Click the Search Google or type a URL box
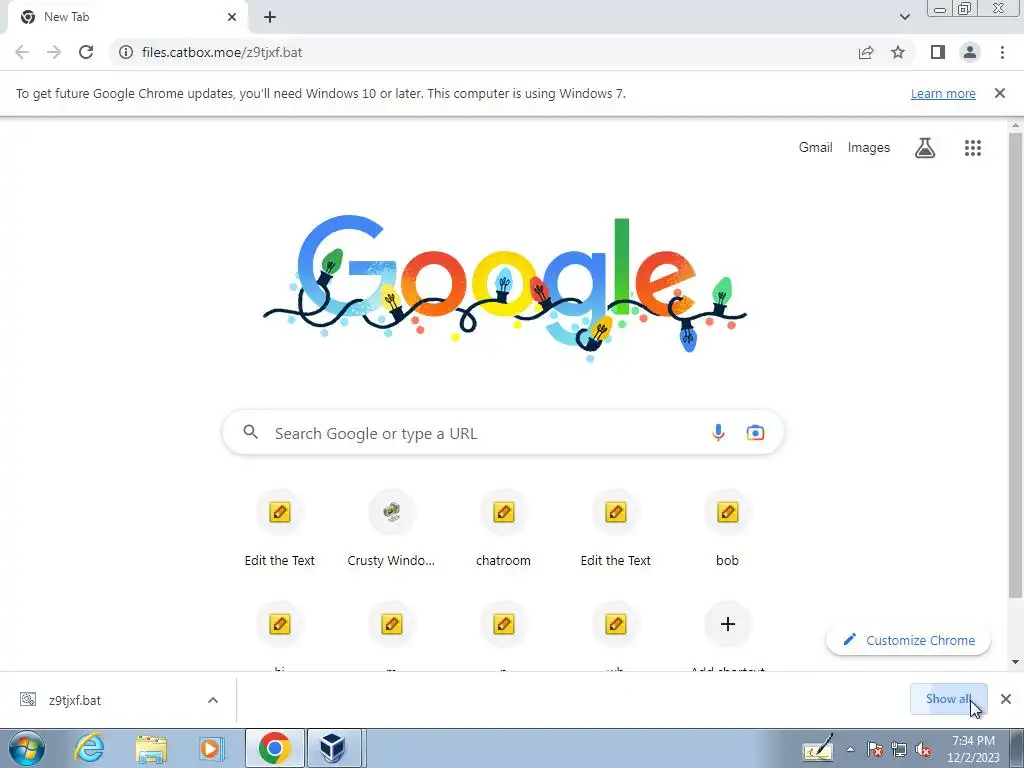 point(503,432)
